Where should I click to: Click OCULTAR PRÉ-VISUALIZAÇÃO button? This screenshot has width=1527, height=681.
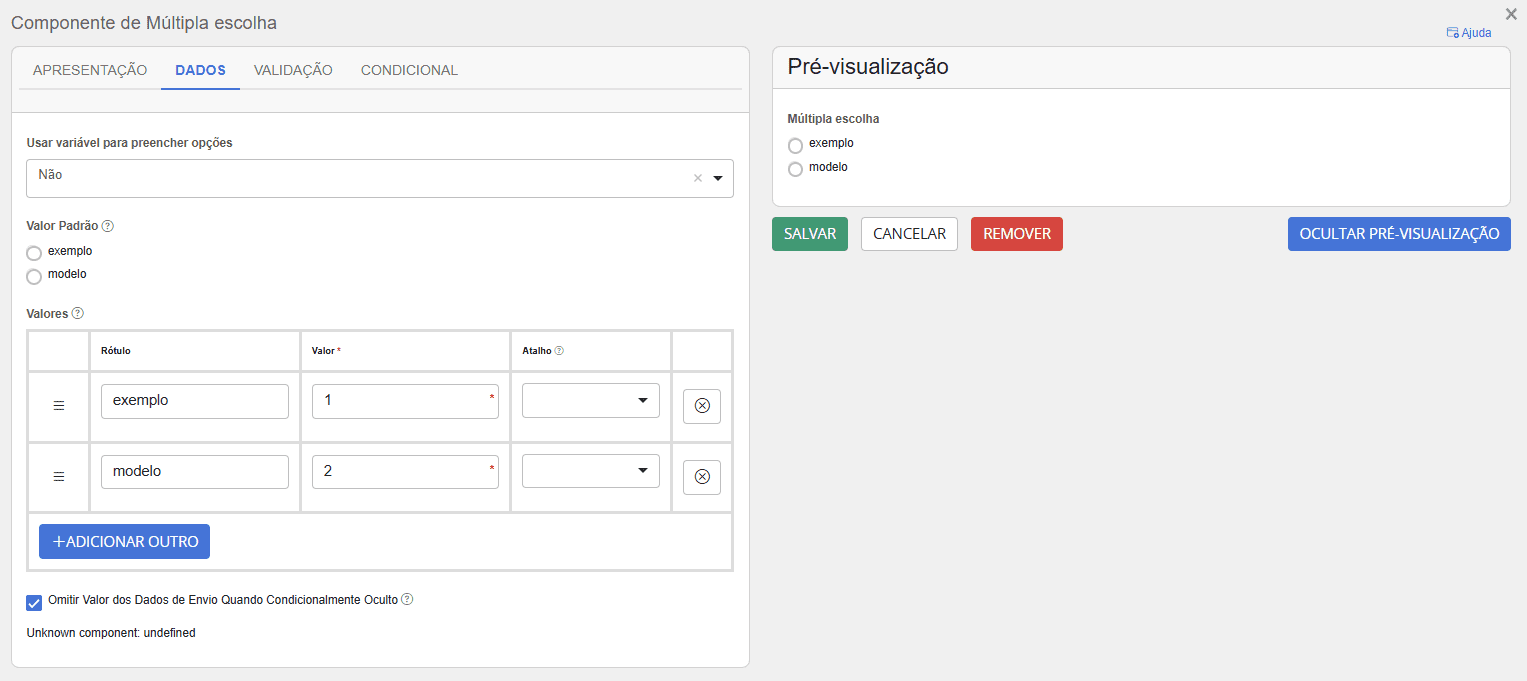click(x=1399, y=234)
